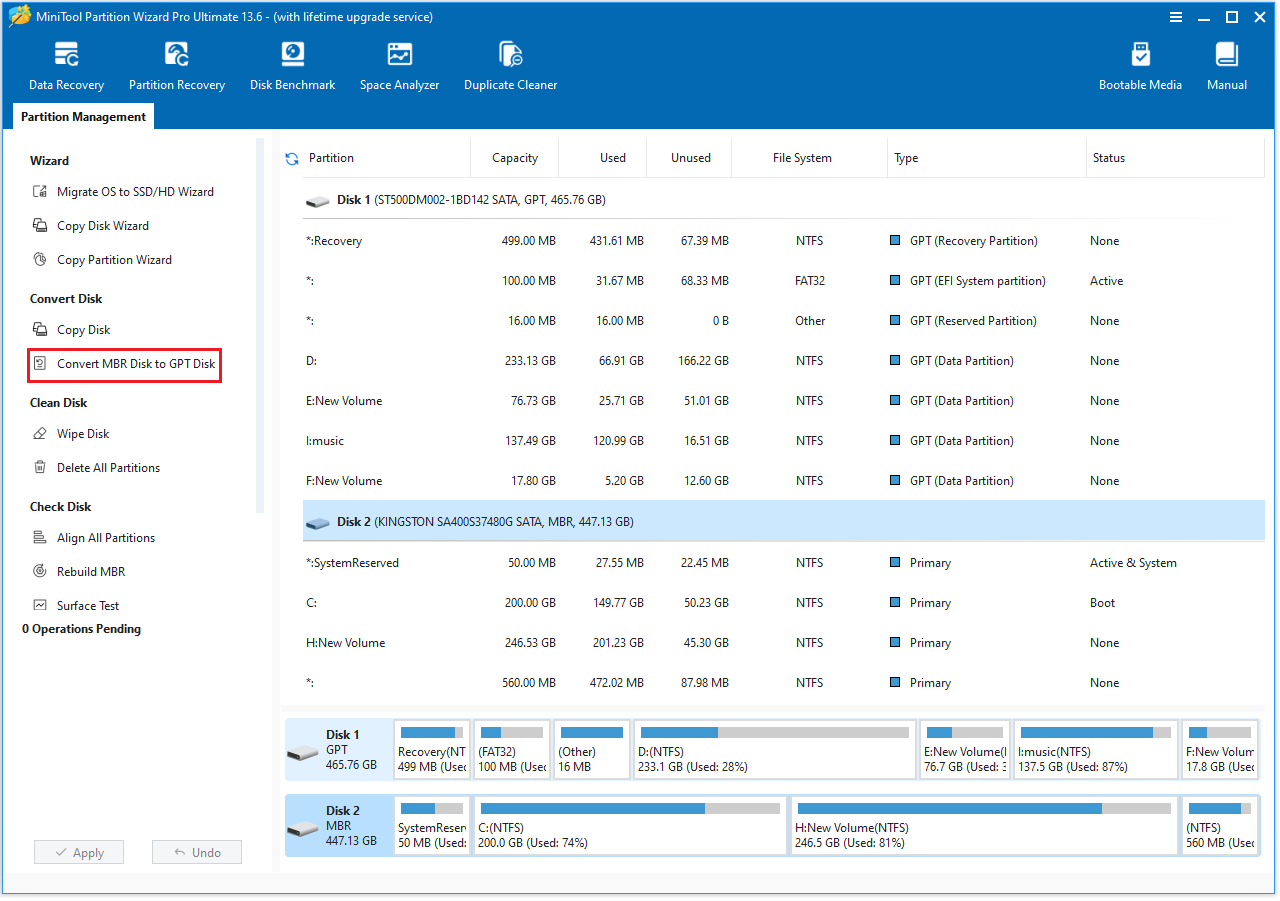The width and height of the screenshot is (1280, 901).
Task: Click I:music(NTFS) block in map
Action: [x=1096, y=749]
